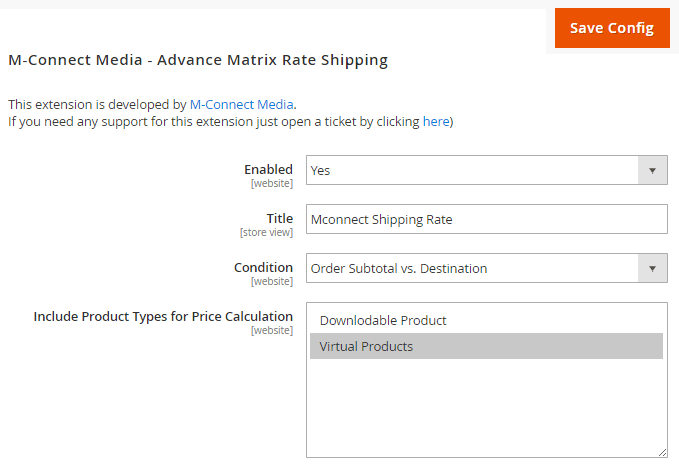Open the M-Connect Media developer link
The image size is (679, 467).
pyautogui.click(x=242, y=104)
